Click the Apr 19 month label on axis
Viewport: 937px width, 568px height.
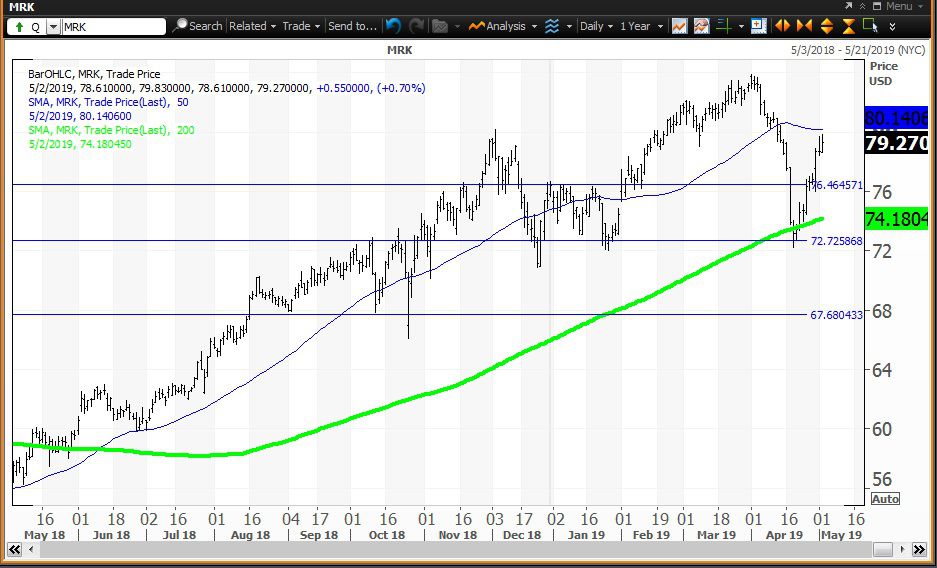[x=785, y=535]
